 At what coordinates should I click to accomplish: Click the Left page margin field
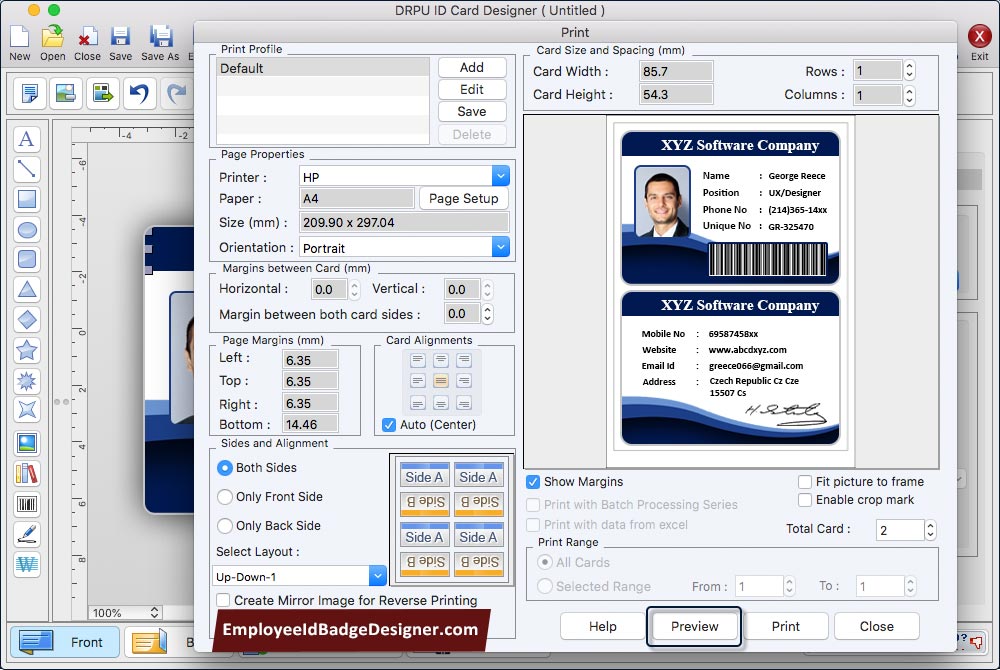tap(310, 360)
